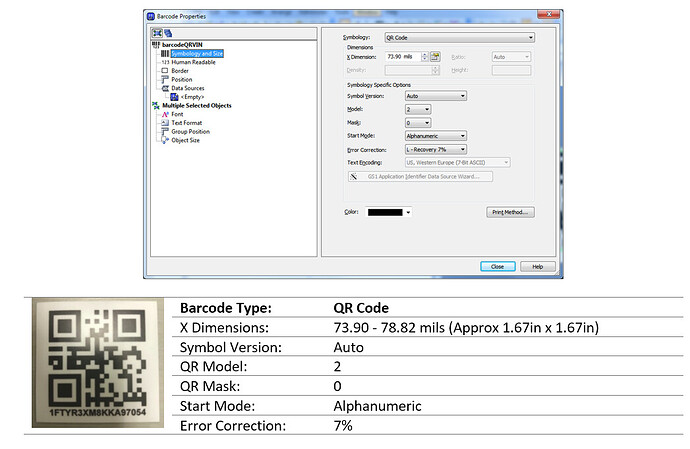Click the QR code label image
690x449 pixels.
[x=98, y=363]
